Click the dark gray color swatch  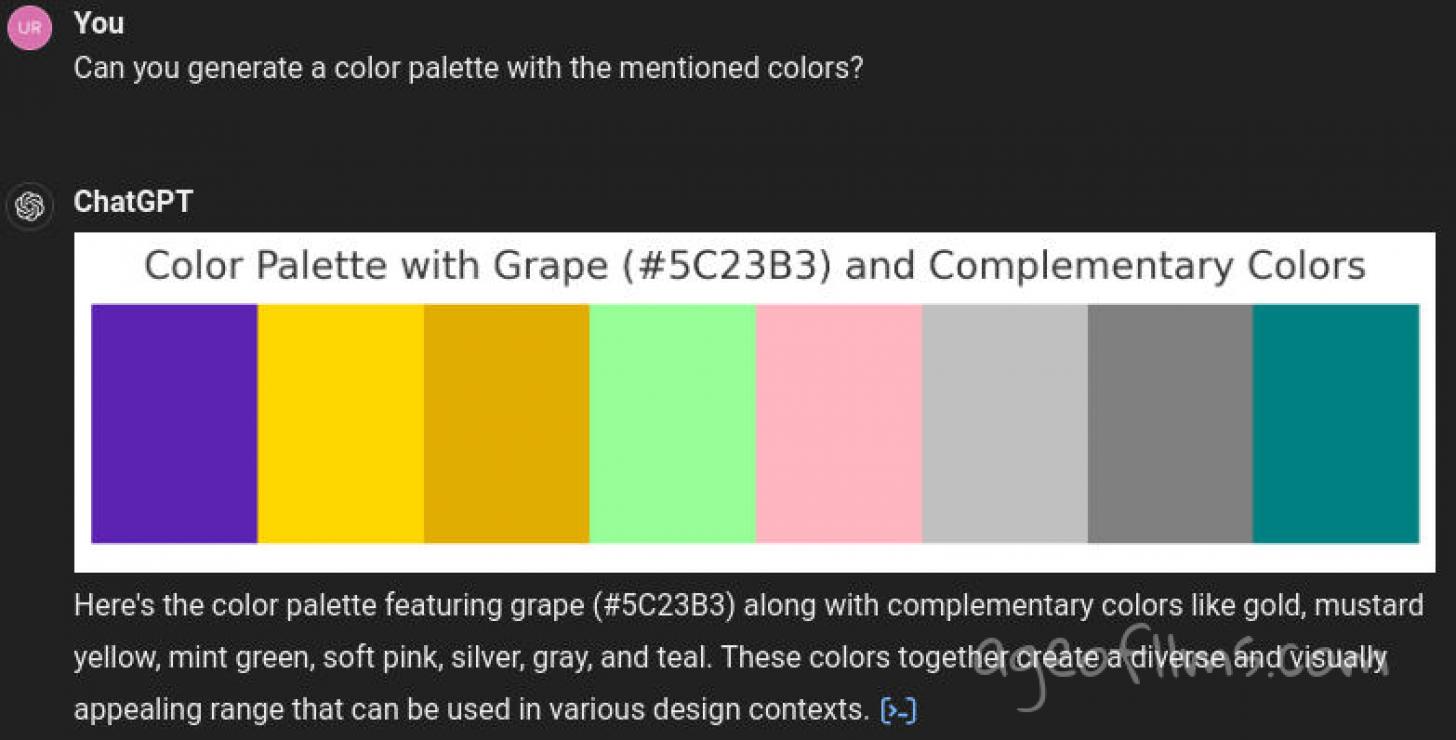coord(1170,423)
